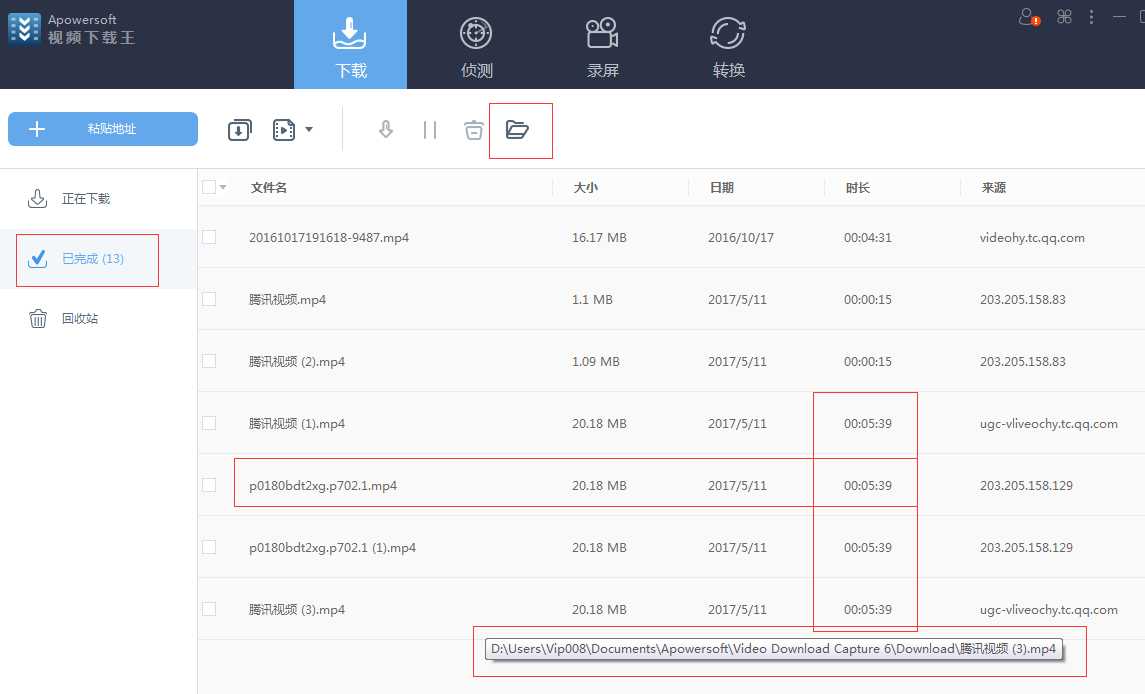Viewport: 1145px width, 694px height.
Task: Click the 1.1 MB size cell
Action: (x=592, y=300)
